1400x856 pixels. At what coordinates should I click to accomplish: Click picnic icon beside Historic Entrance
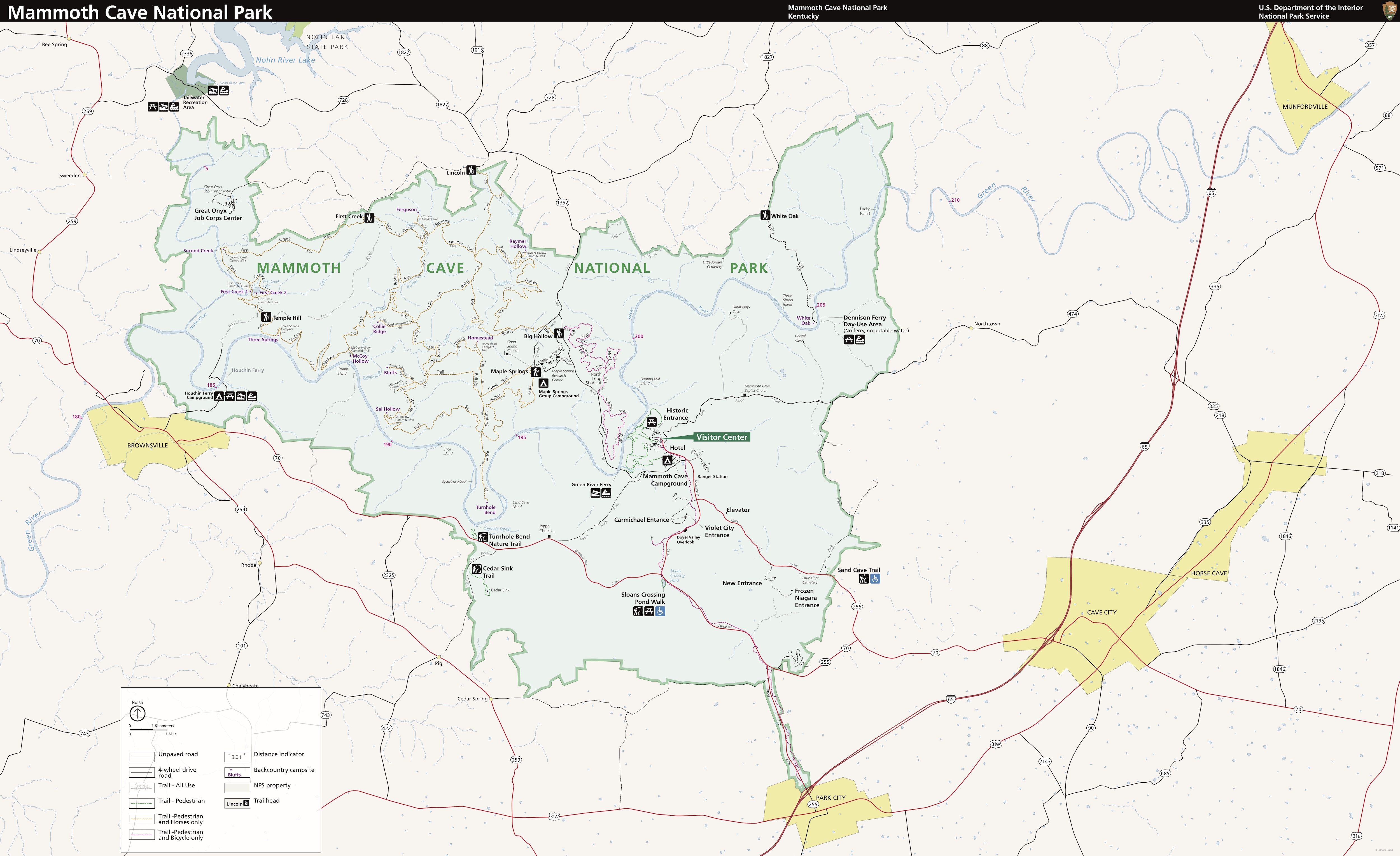click(652, 422)
